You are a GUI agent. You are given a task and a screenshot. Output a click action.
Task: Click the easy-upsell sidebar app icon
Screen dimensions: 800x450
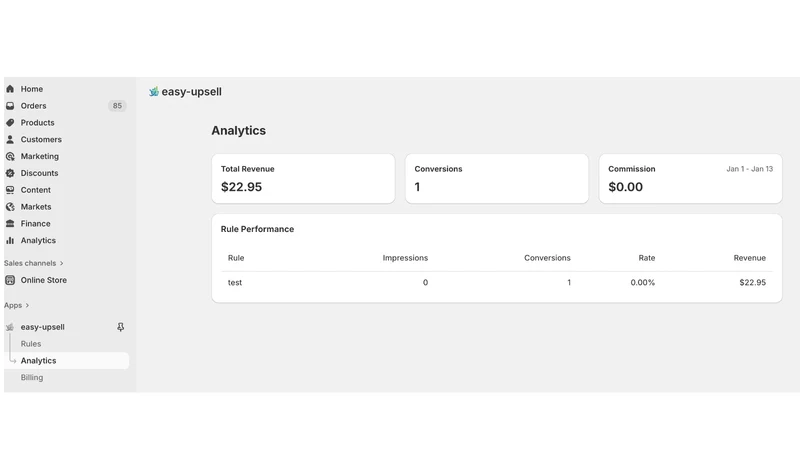pyautogui.click(x=10, y=327)
